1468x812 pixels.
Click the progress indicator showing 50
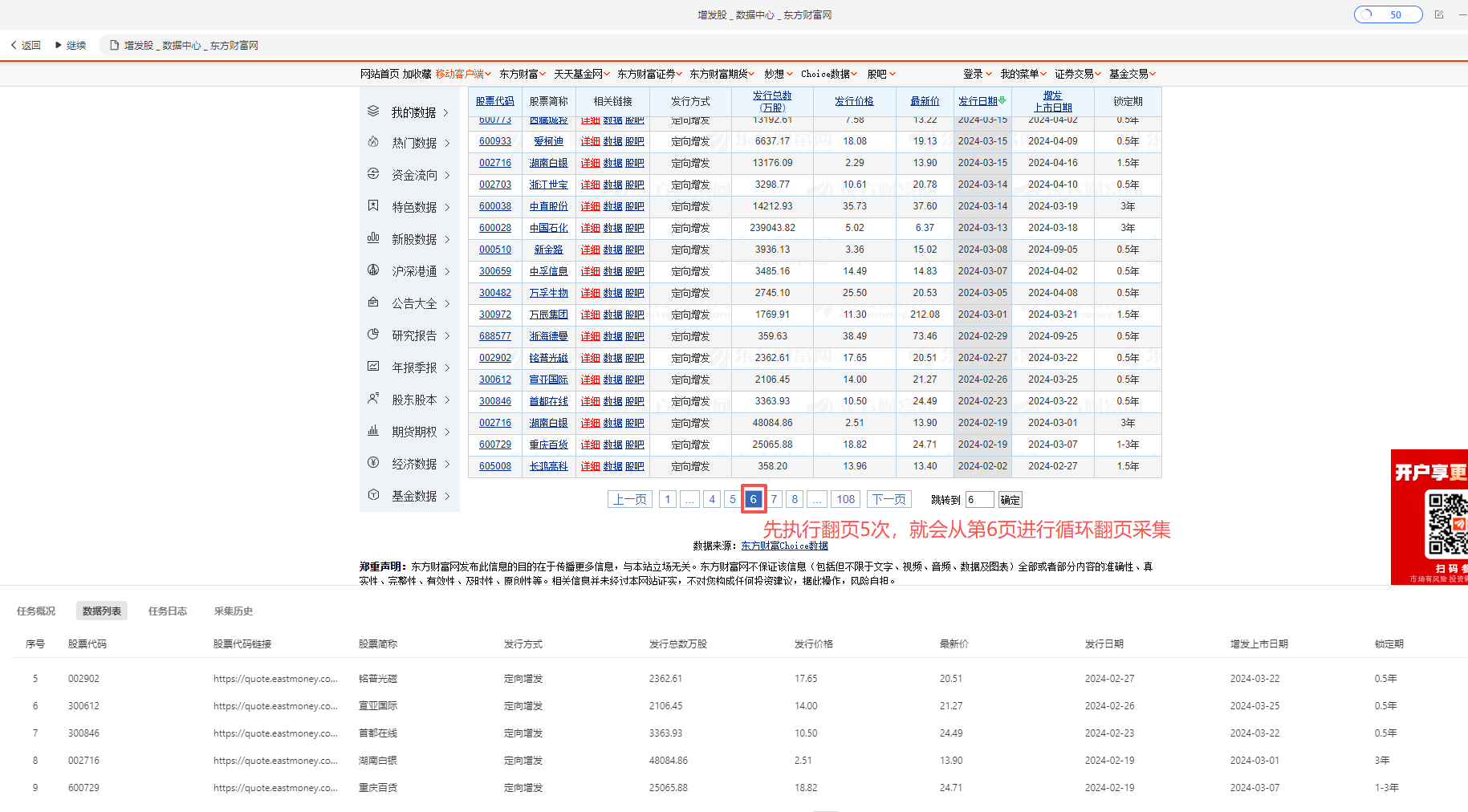[1389, 14]
